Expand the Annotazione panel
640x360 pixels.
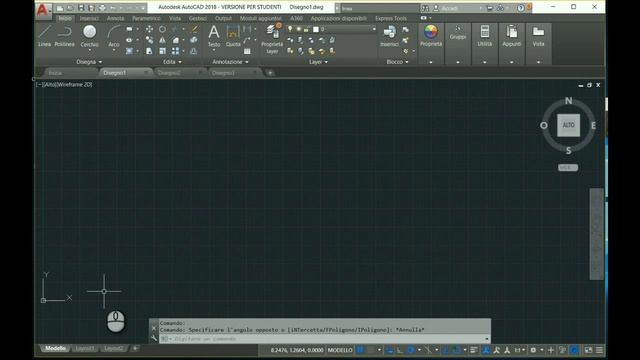[230, 62]
